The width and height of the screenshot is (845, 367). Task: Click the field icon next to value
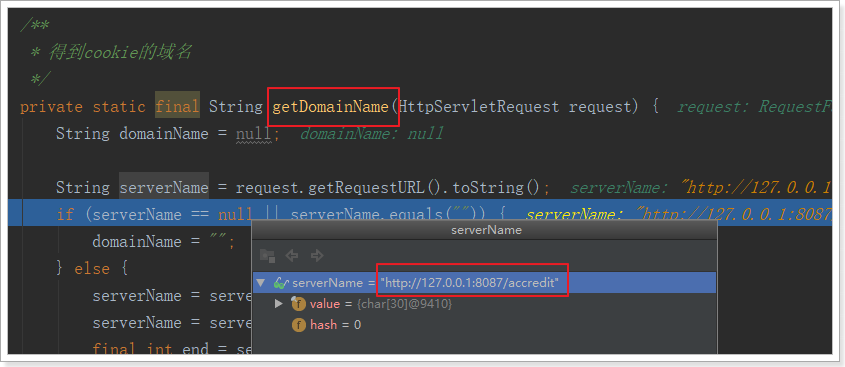(298, 304)
